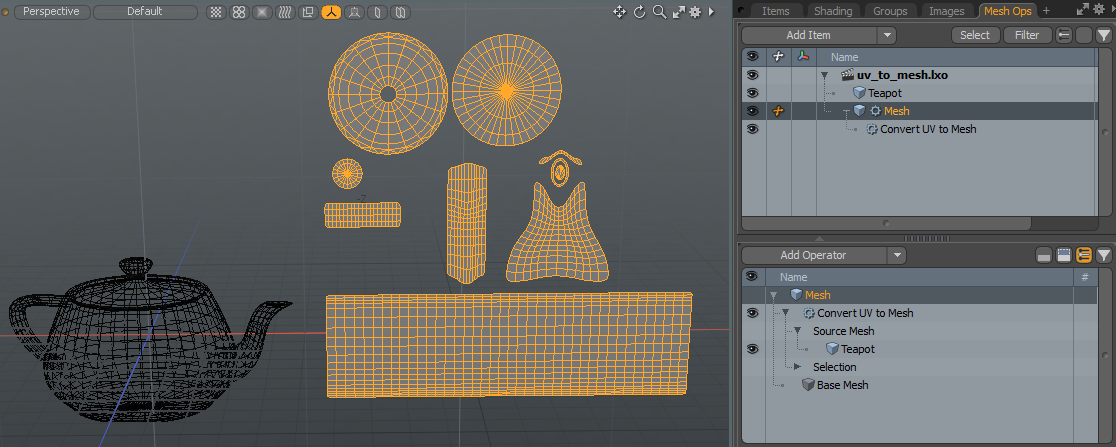Screen dimensions: 1116x447
Task: Open the Perspective view type selector
Action: tap(51, 12)
